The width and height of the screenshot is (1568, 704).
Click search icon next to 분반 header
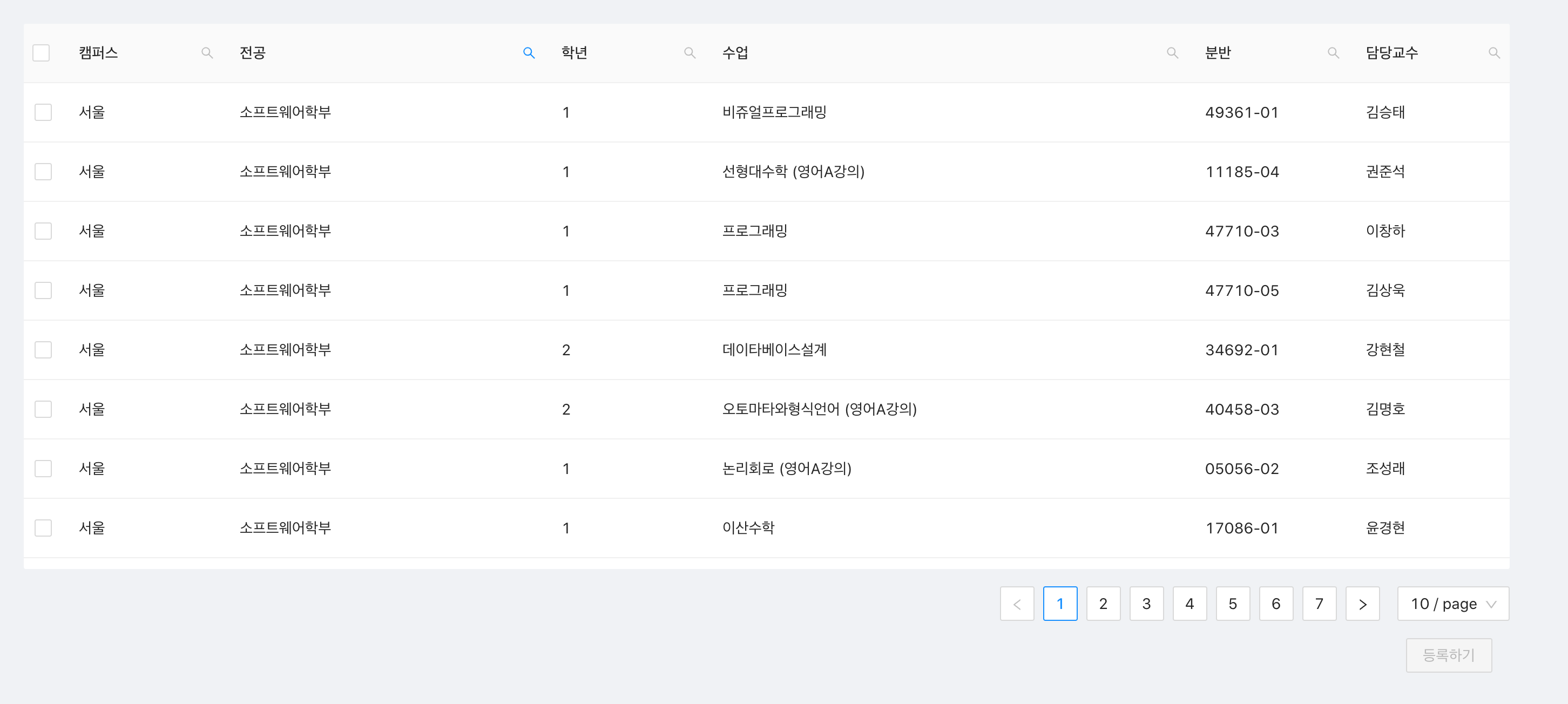click(1333, 53)
